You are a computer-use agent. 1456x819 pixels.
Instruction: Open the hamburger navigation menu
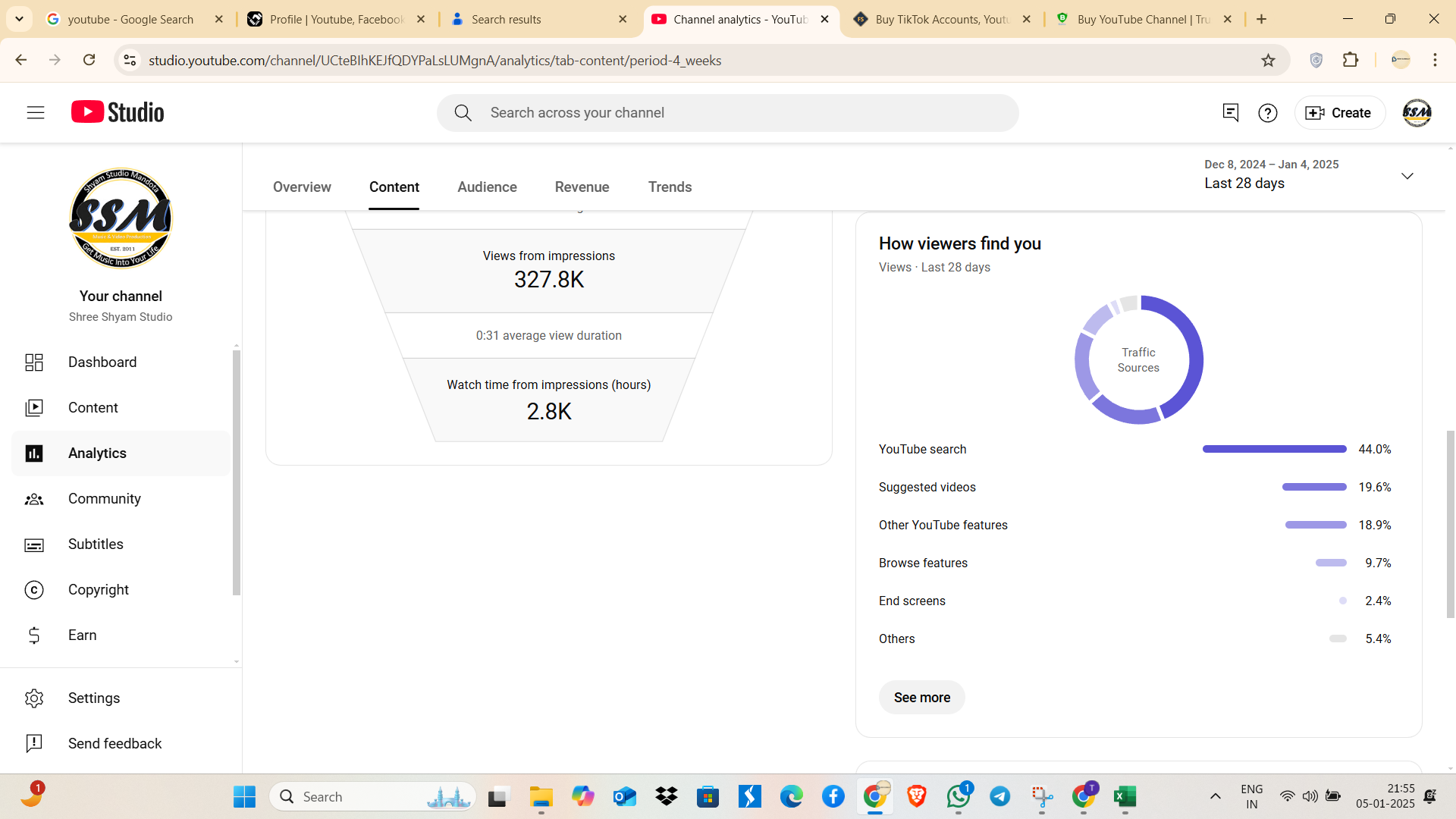tap(36, 113)
